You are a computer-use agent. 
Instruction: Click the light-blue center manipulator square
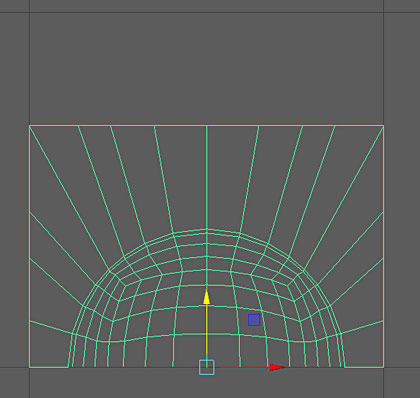207,367
